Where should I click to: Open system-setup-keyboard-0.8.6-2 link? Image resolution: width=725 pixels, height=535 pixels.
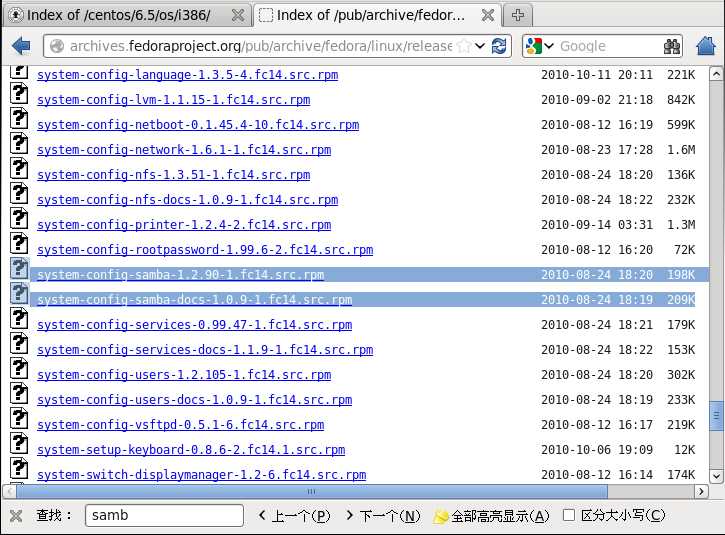pos(191,449)
